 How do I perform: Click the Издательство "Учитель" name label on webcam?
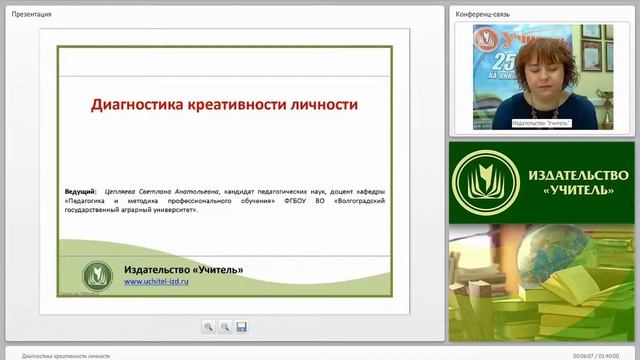(542, 123)
